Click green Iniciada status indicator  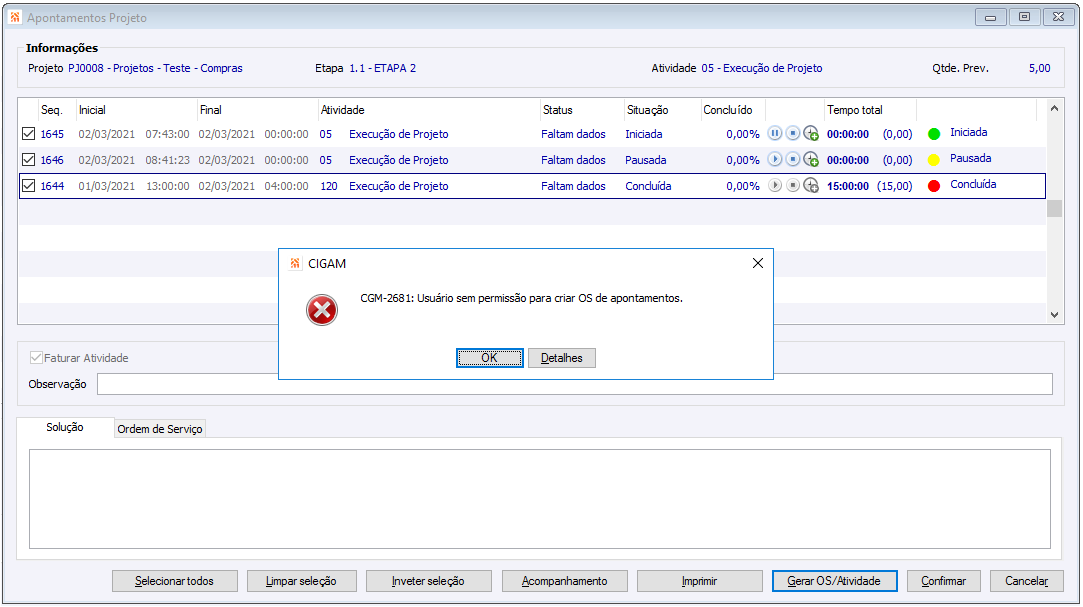coord(934,134)
